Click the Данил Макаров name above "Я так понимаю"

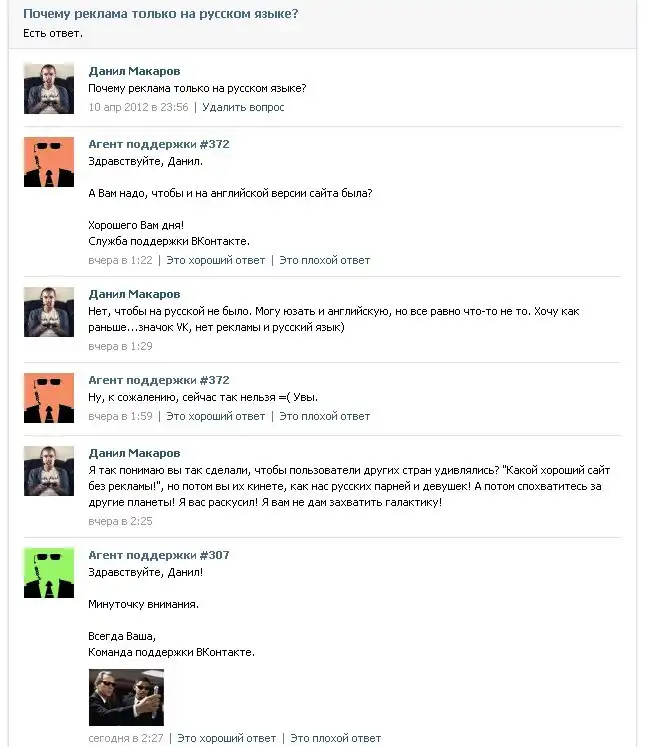(134, 453)
